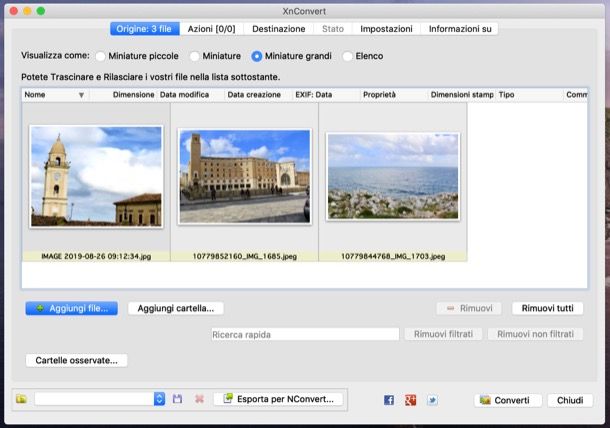Click filename IMAGE 2019-08-26 09:12:34.jpg
The width and height of the screenshot is (610, 428).
click(96, 256)
